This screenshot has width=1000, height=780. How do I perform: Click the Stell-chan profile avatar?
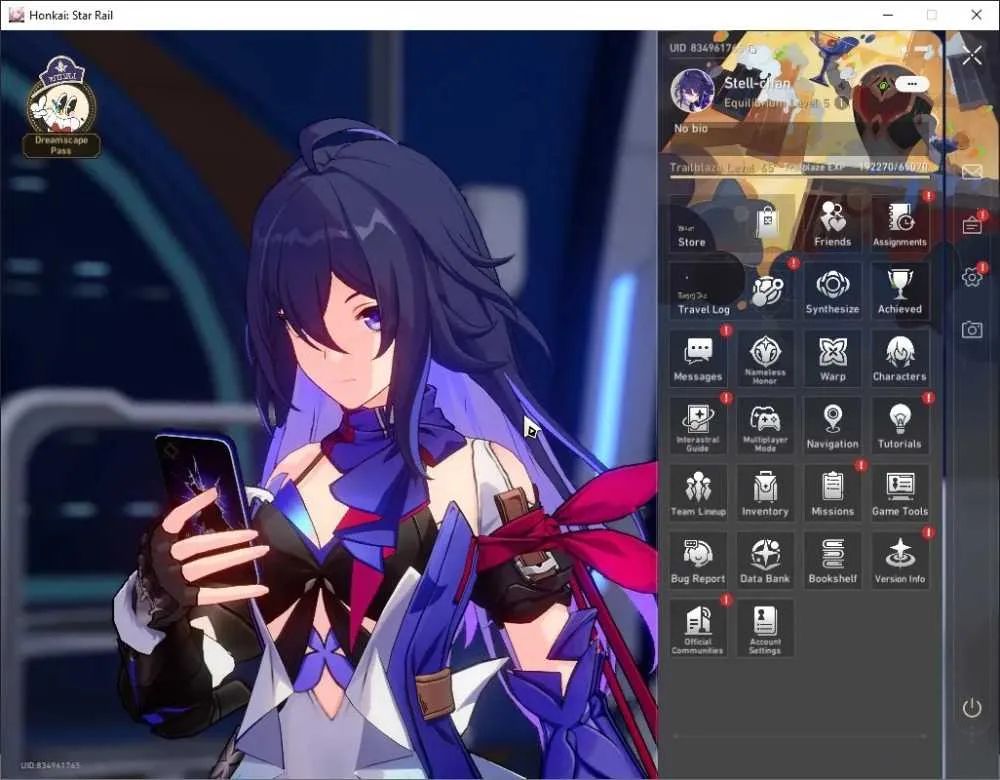(x=692, y=90)
